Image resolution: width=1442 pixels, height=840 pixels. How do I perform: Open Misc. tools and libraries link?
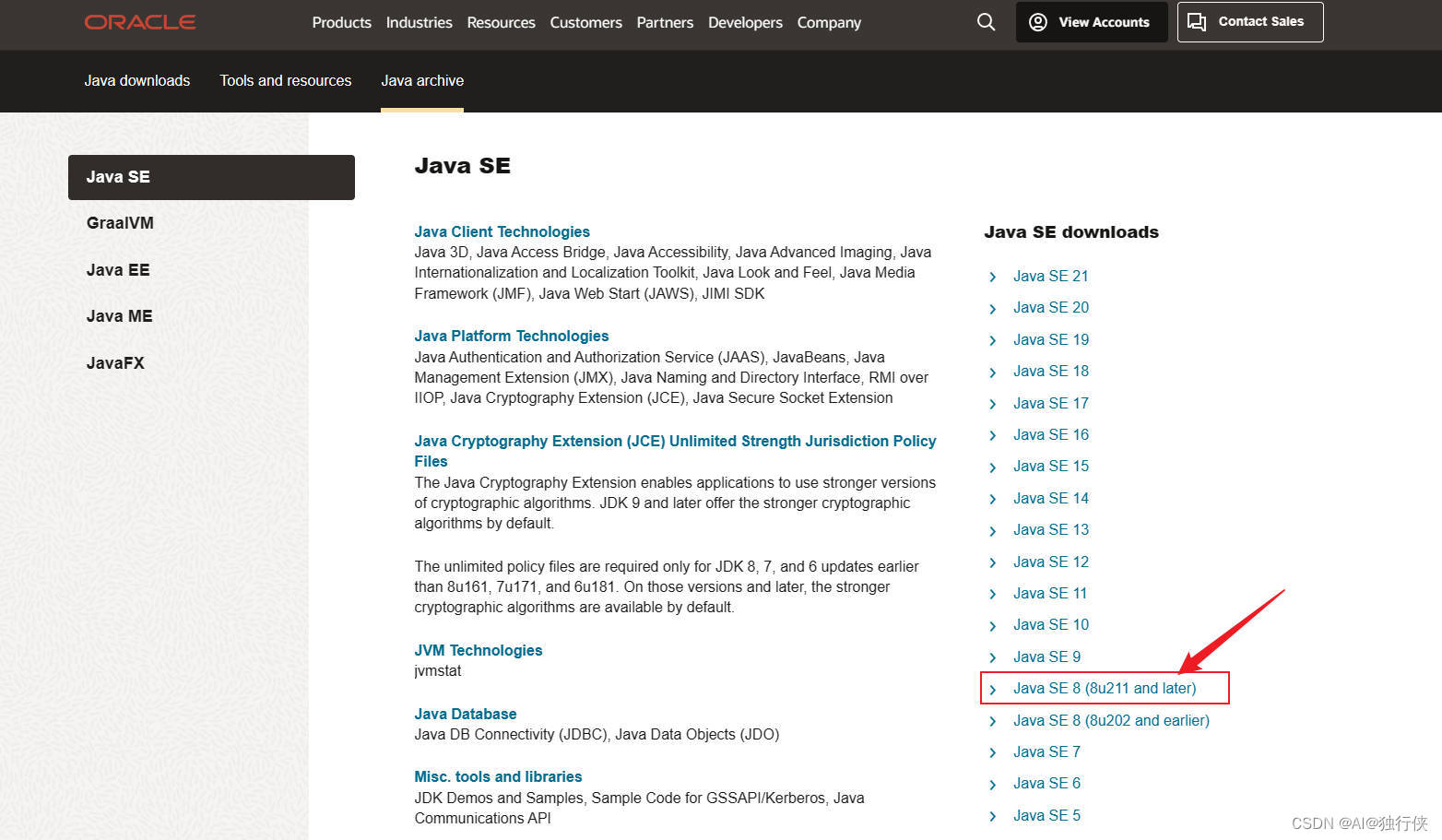(498, 776)
